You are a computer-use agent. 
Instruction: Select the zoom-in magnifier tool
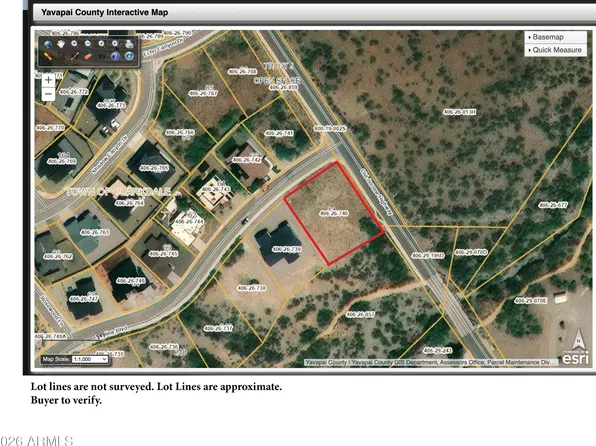click(74, 44)
